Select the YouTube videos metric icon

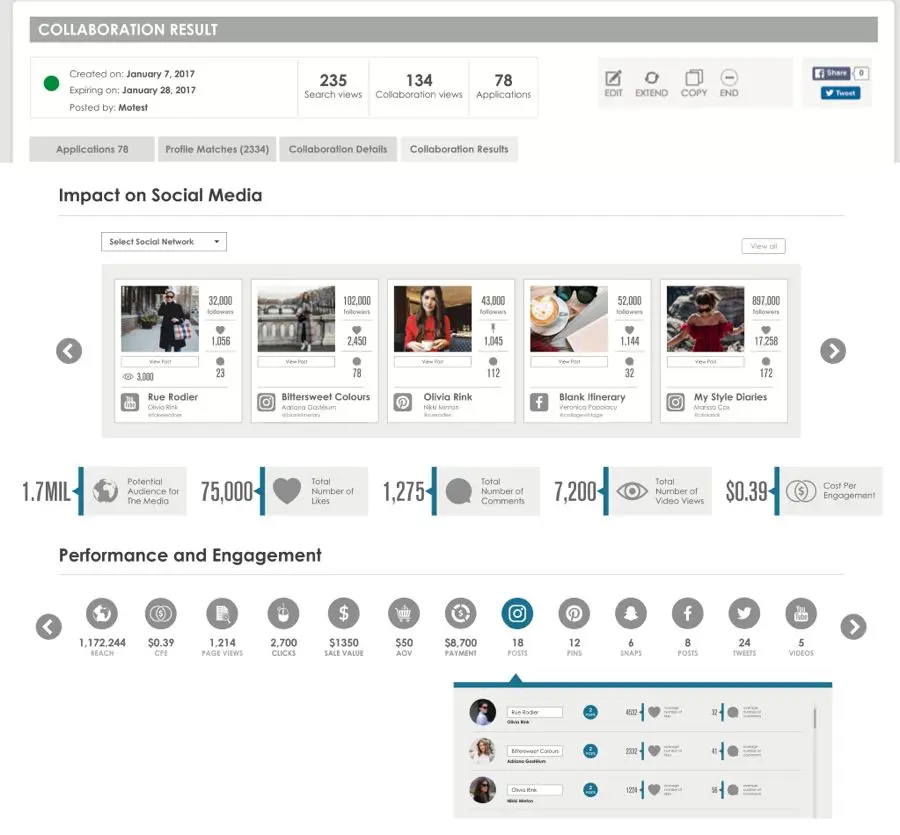(x=800, y=613)
